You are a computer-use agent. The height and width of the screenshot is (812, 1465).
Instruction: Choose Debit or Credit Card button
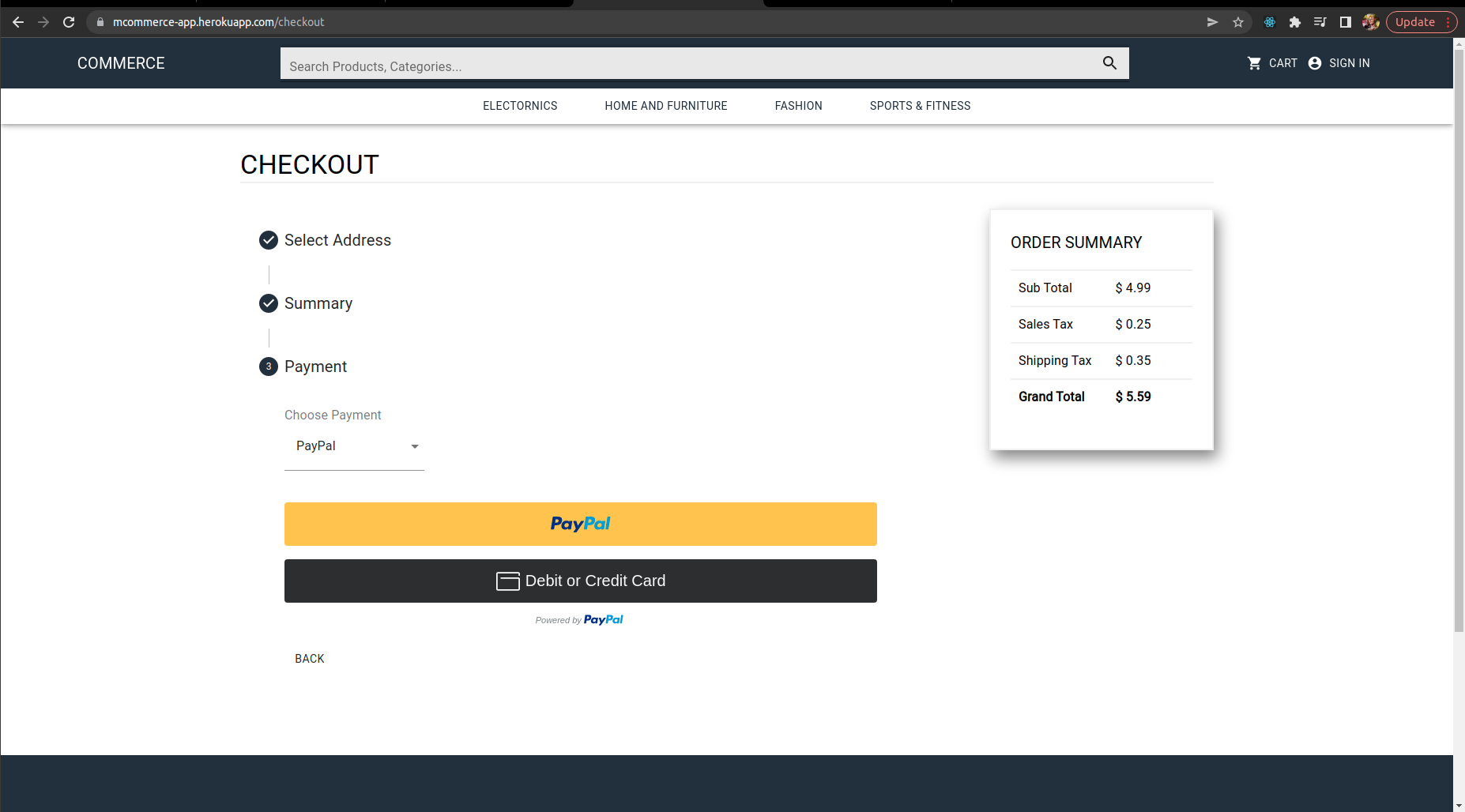click(x=581, y=581)
